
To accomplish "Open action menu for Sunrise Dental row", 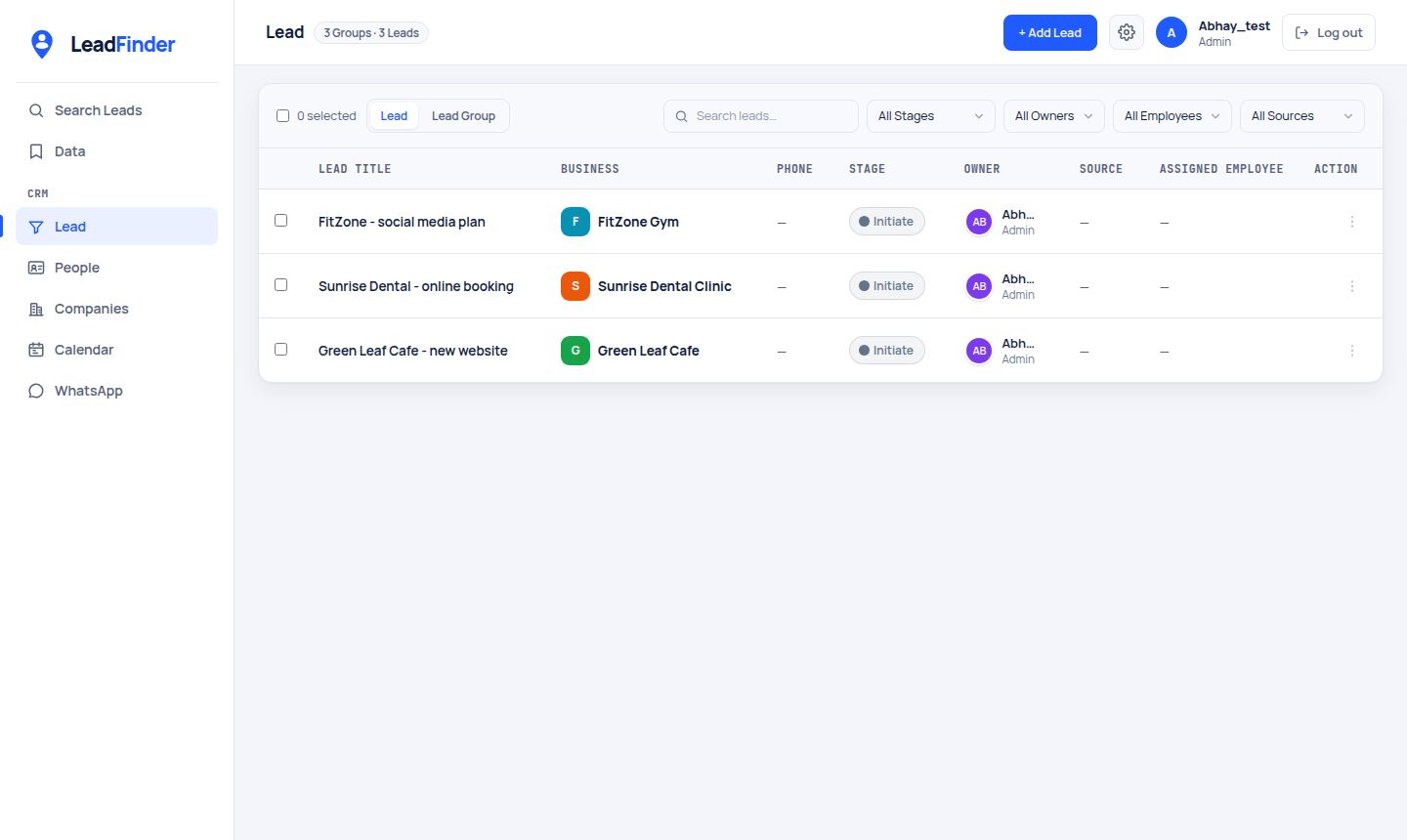I will 1352,286.
